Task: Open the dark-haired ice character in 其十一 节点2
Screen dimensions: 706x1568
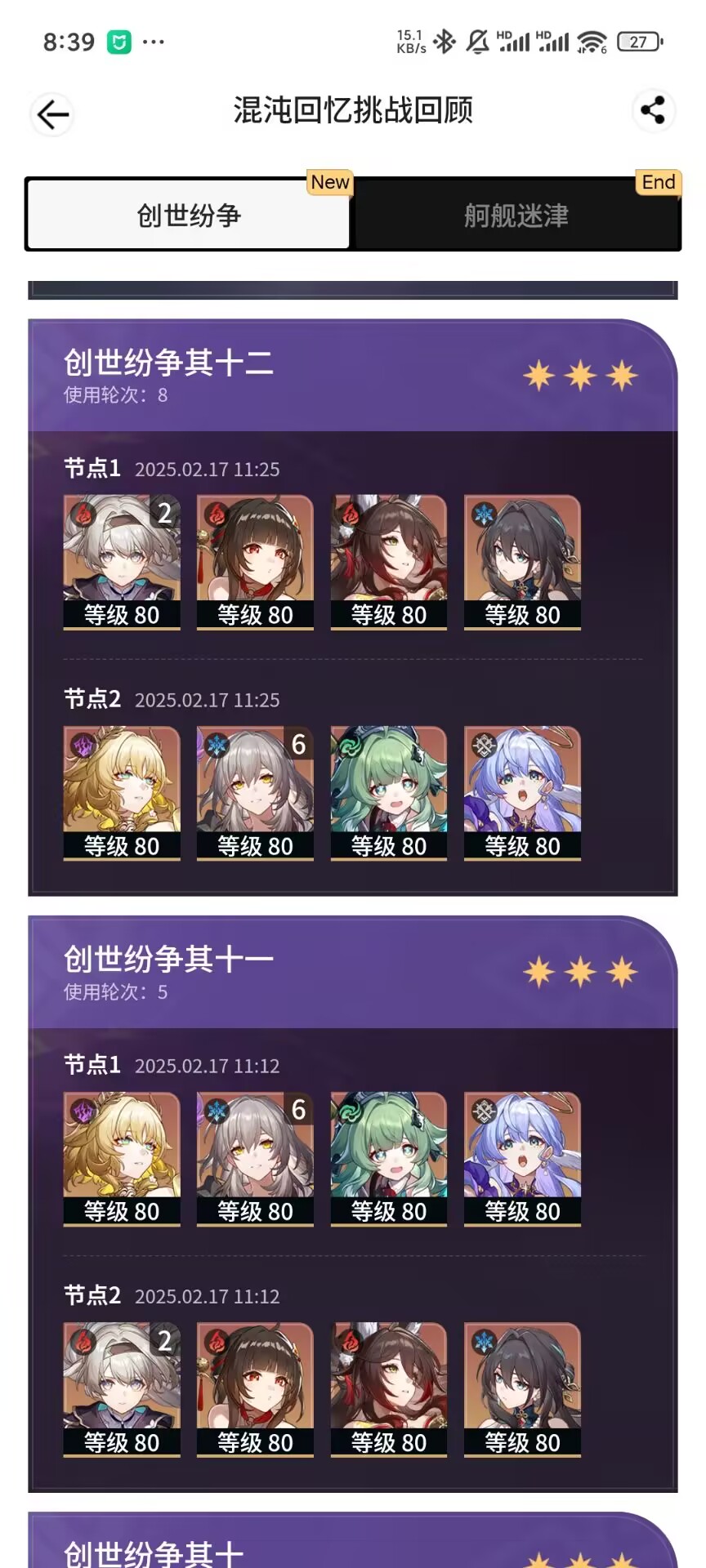Action: point(522,1390)
